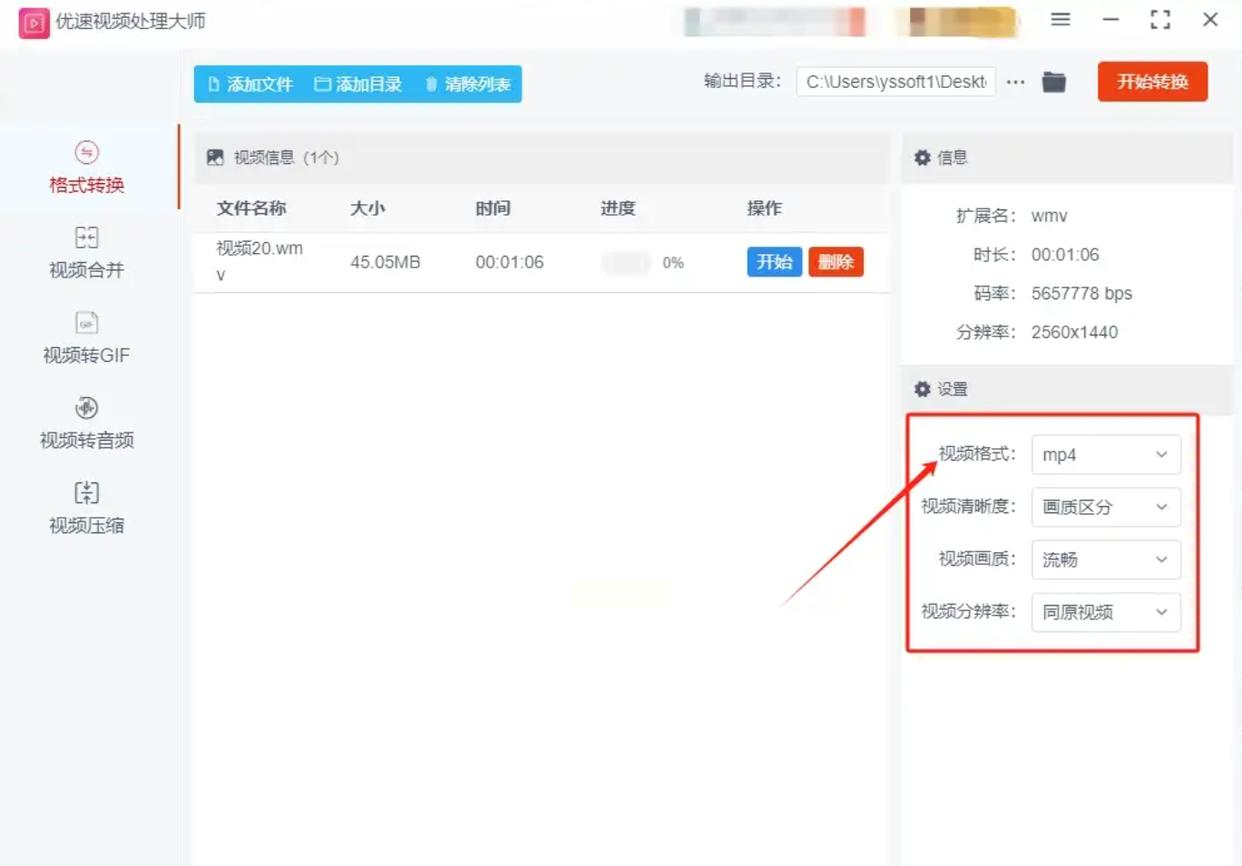This screenshot has width=1242, height=866.
Task: Click the 00:01:06 time cell in table
Action: pyautogui.click(x=510, y=263)
